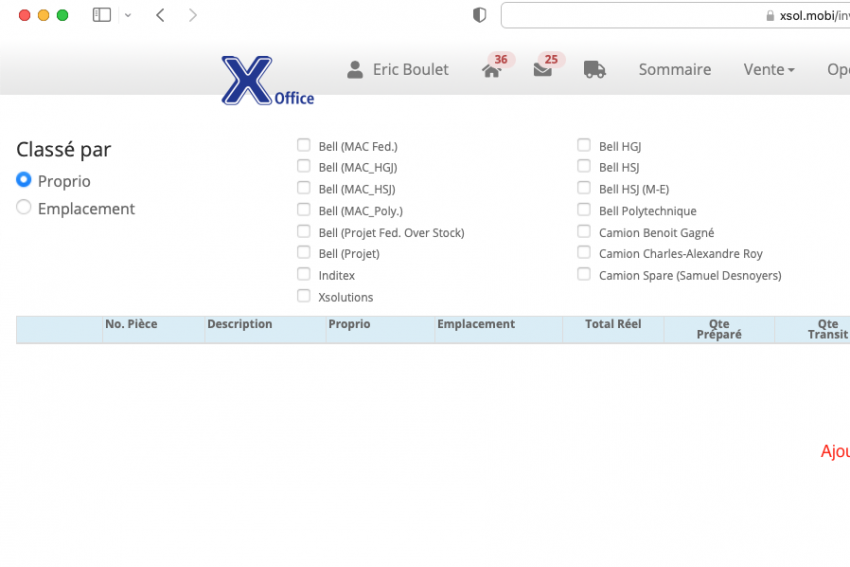Click the Total Réel column header

613,324
